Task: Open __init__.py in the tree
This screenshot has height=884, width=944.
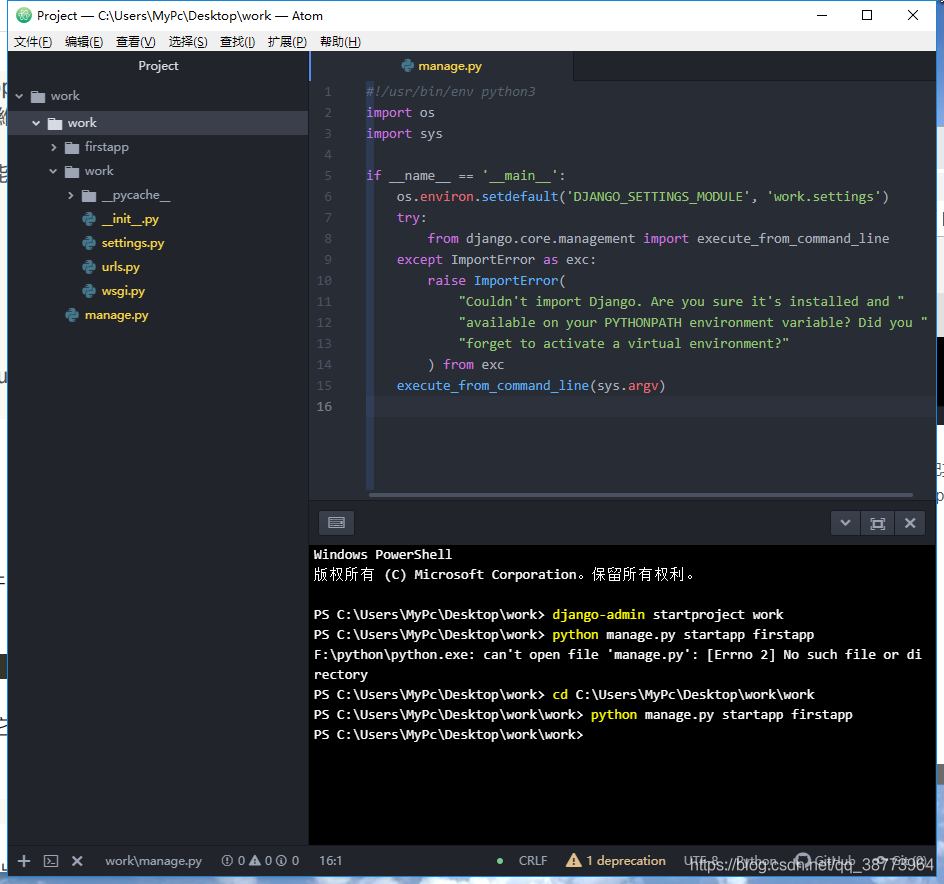Action: click(130, 219)
